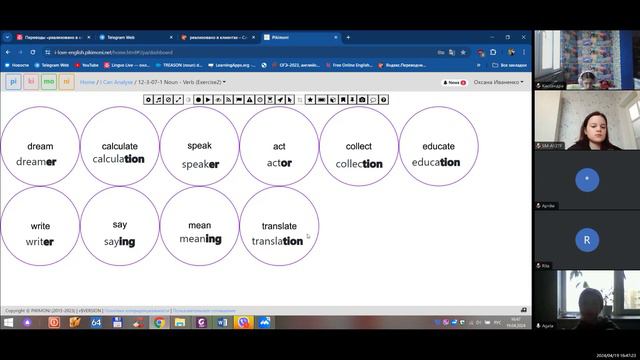This screenshot has height=360, width=640.
Task: Click the pushpin toolbar icon
Action: pos(352,100)
